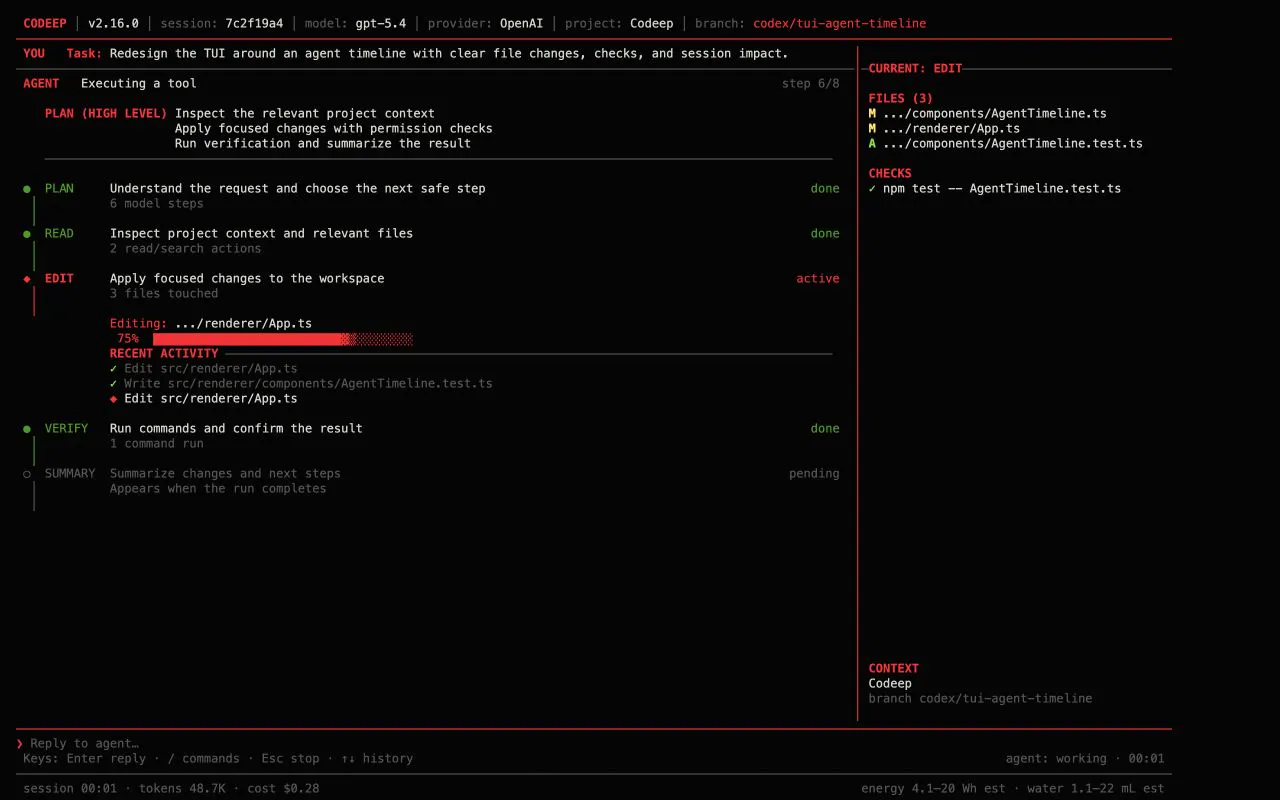1280x800 pixels.
Task: Open .../components/AgentTimeline.test.ts in Files list
Action: pos(1013,144)
